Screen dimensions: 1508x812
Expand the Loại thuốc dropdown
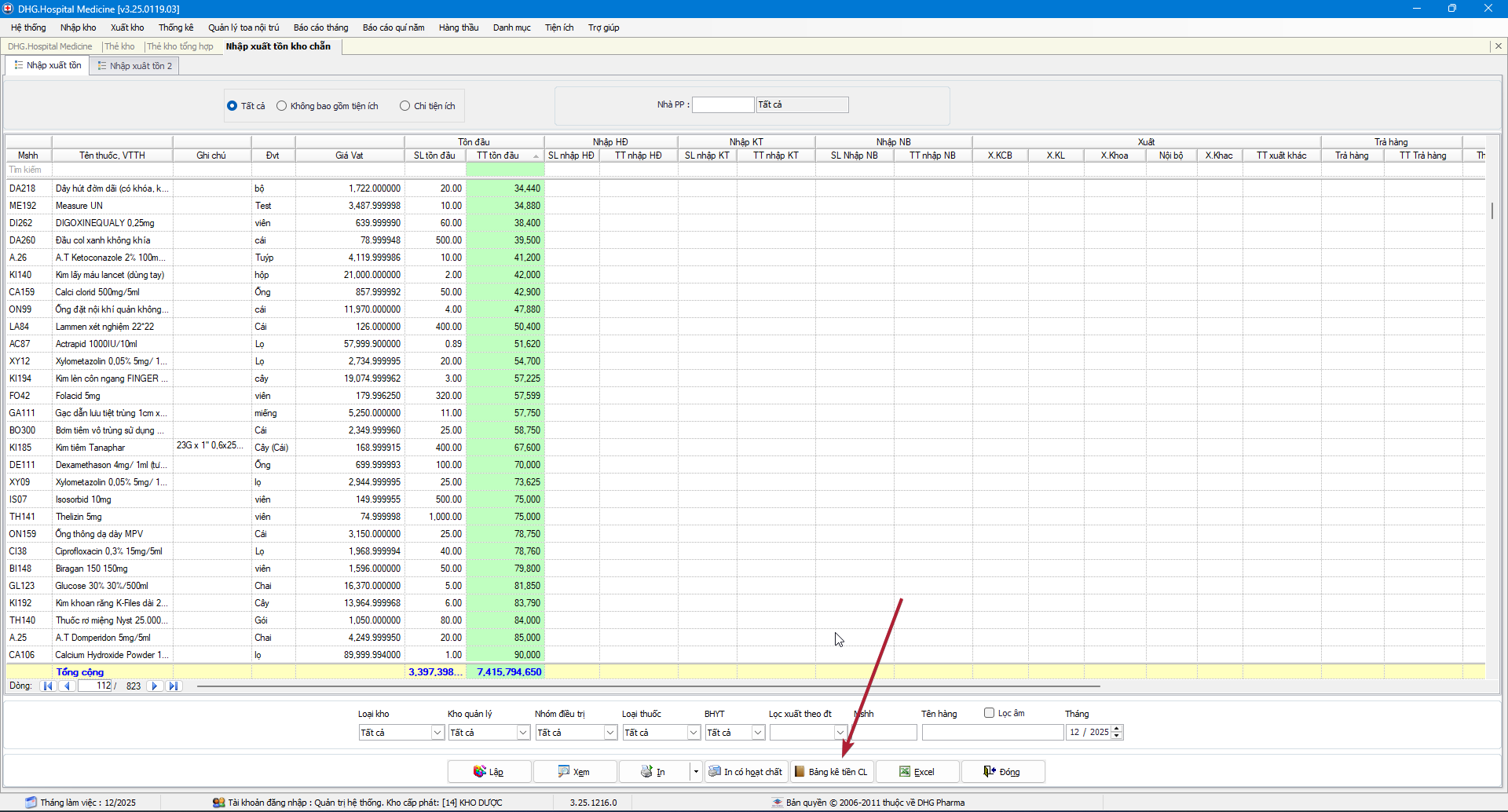[x=694, y=733]
